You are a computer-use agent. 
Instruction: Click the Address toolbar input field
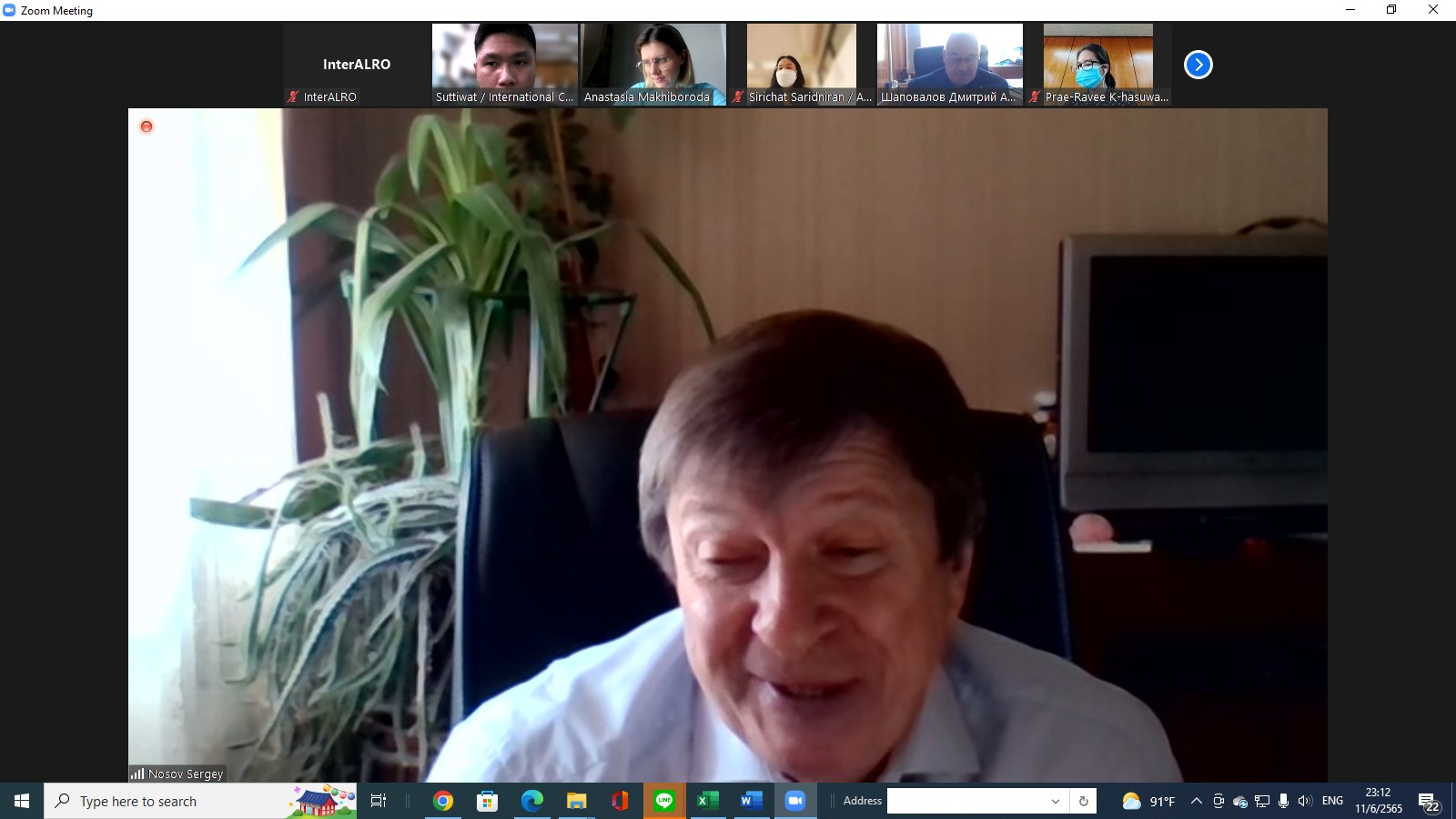coord(966,801)
